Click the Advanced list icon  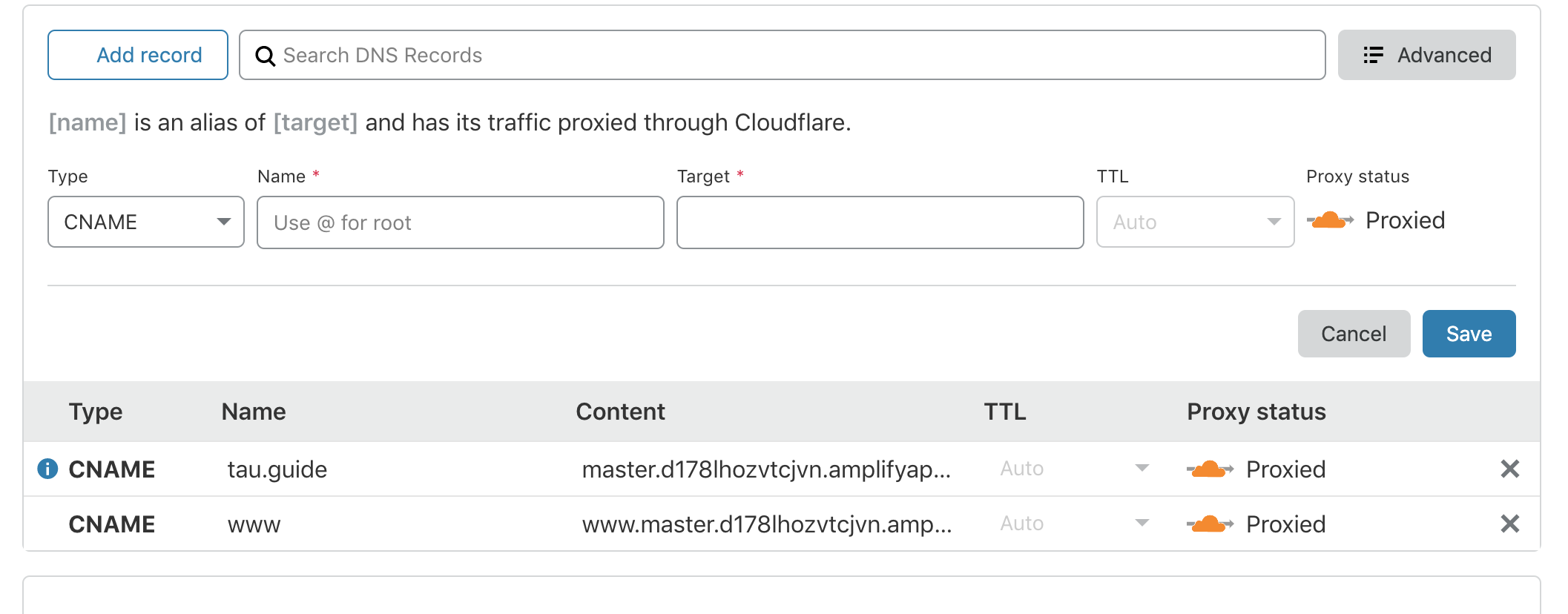point(1373,55)
